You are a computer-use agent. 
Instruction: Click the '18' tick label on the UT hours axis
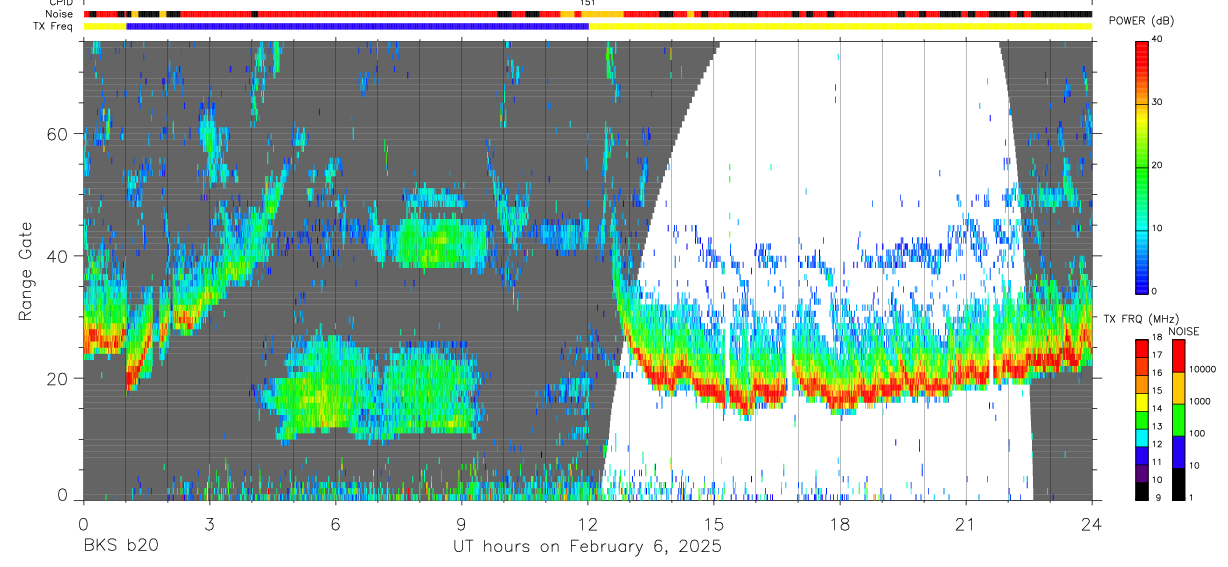point(839,523)
